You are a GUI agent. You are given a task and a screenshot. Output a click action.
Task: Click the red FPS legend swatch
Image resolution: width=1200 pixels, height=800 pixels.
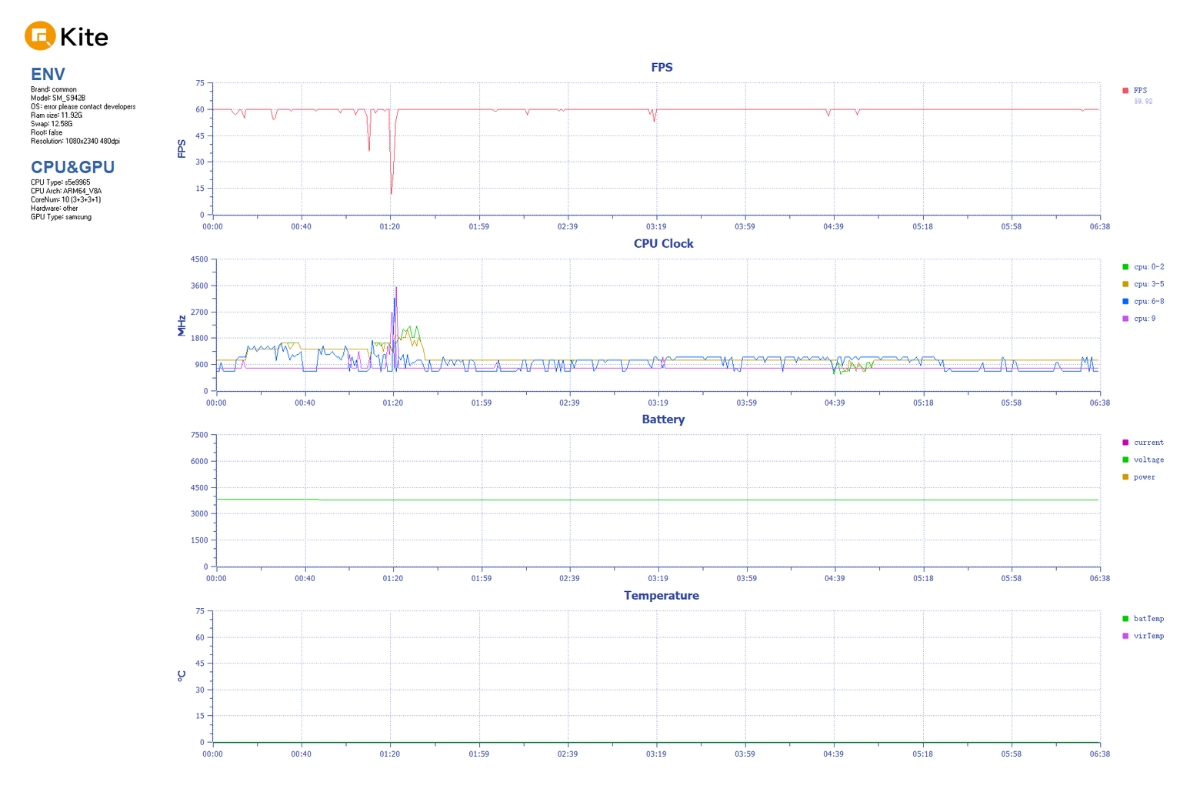click(x=1125, y=90)
